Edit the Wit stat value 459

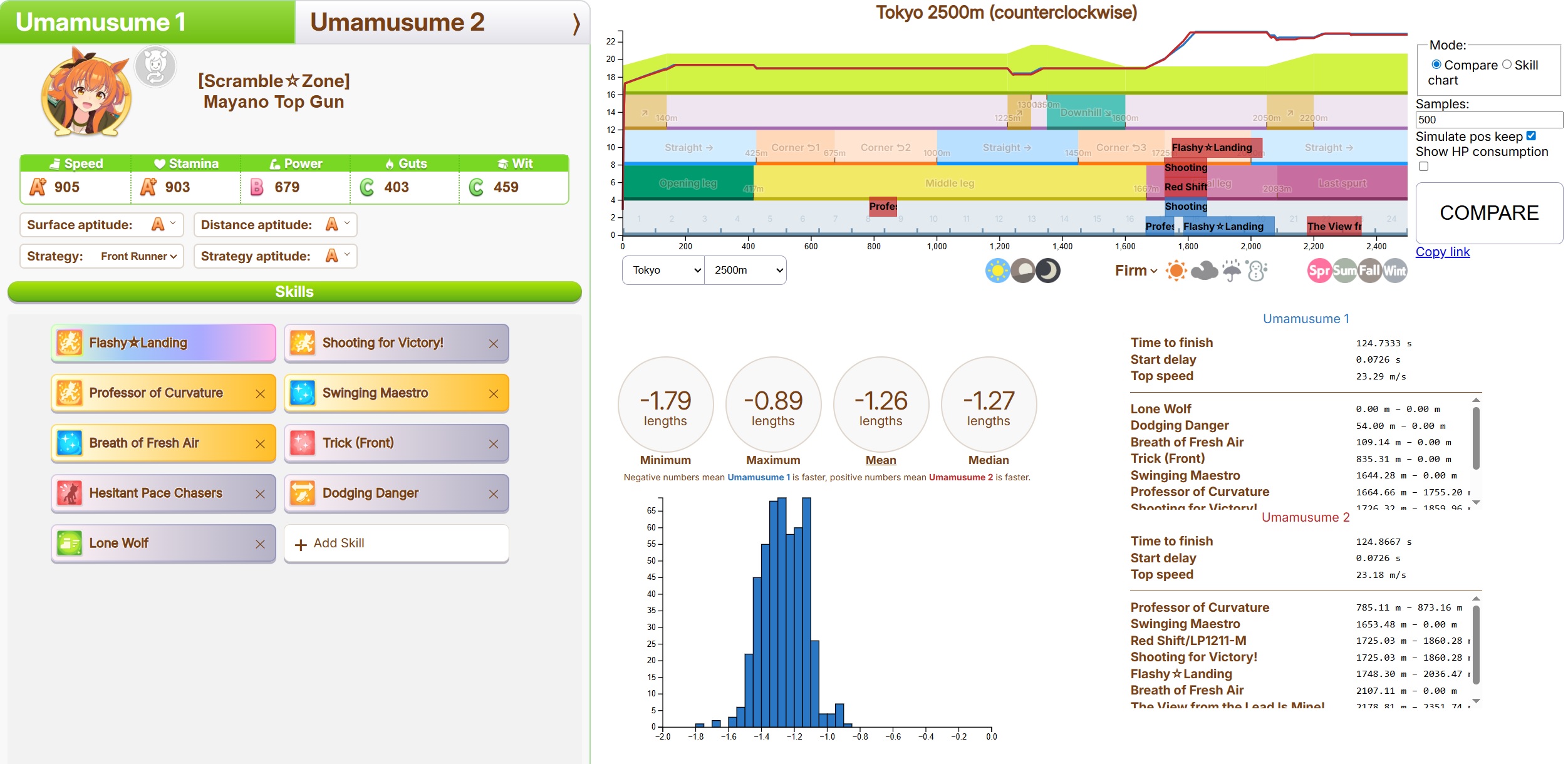pos(506,187)
